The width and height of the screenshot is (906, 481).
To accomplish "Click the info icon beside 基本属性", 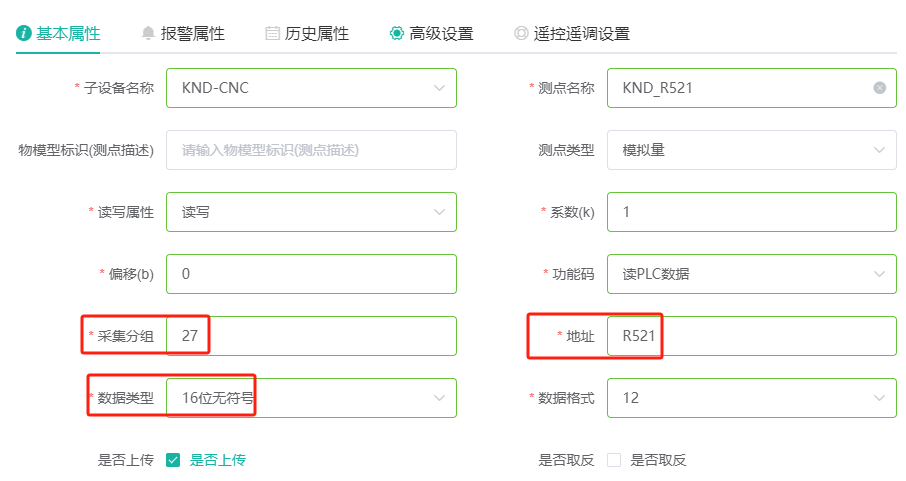I will [x=24, y=34].
